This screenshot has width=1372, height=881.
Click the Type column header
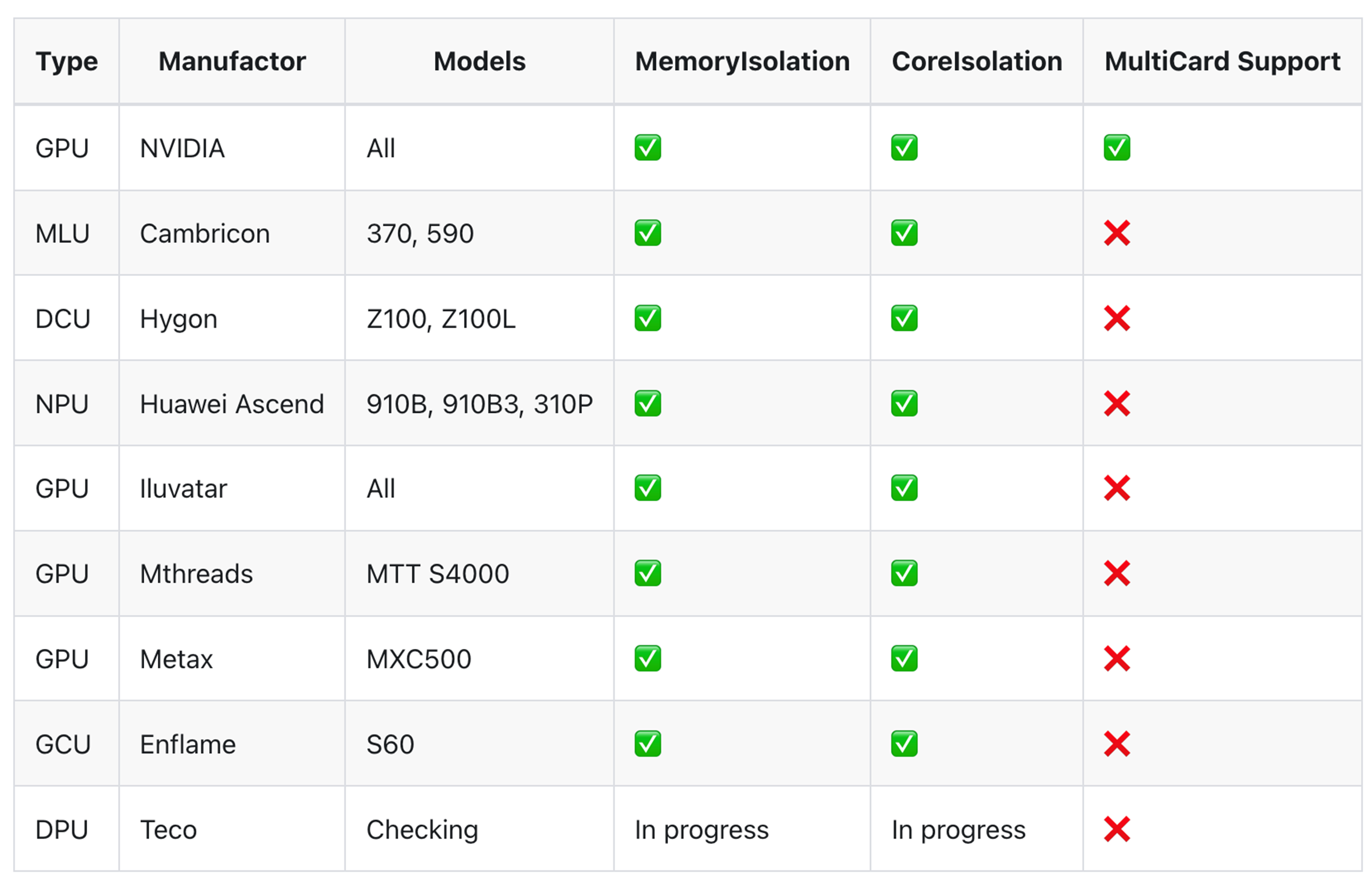pyautogui.click(x=66, y=61)
